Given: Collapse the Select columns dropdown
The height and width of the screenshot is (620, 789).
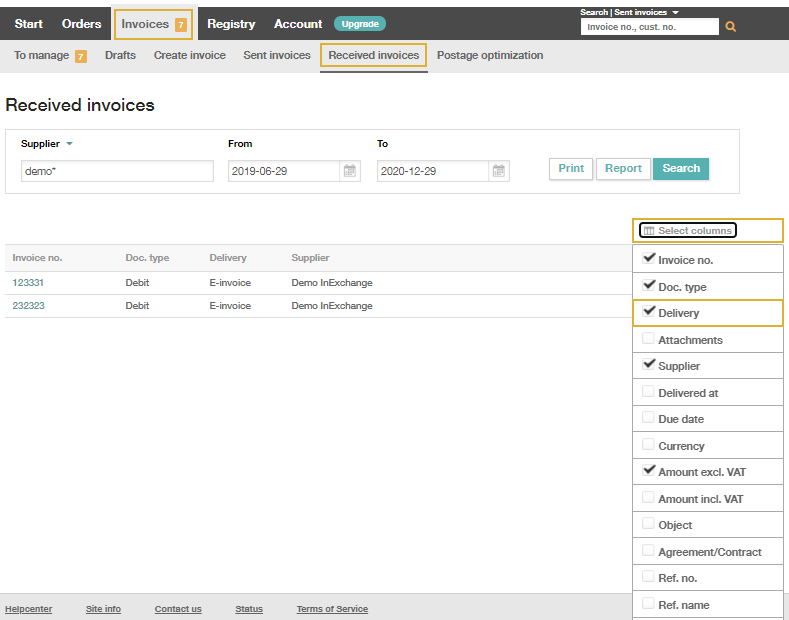Looking at the screenshot, I should [x=688, y=230].
